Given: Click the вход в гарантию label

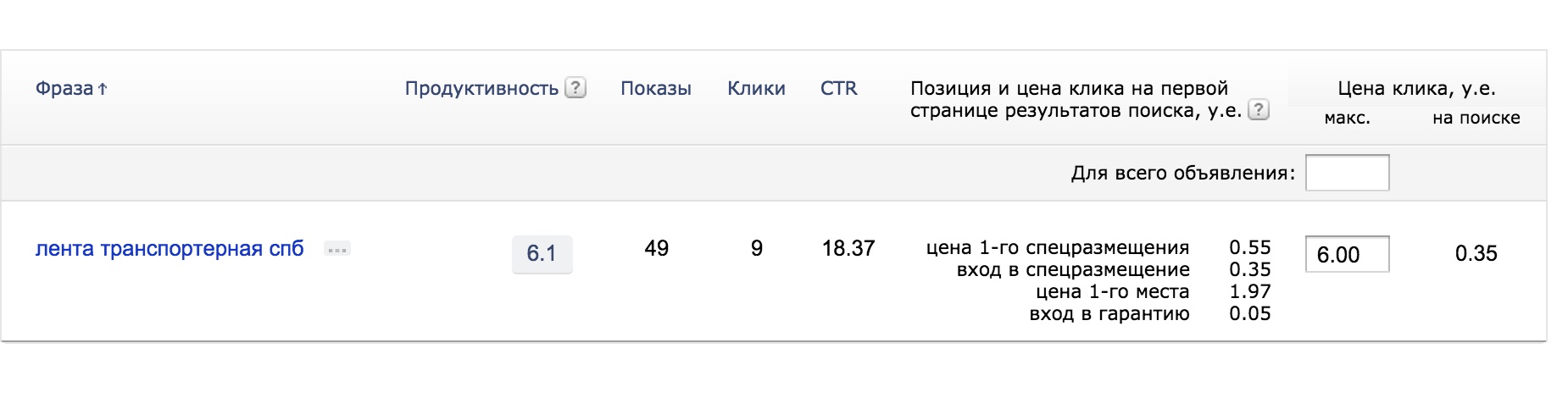Looking at the screenshot, I should point(1109,313).
